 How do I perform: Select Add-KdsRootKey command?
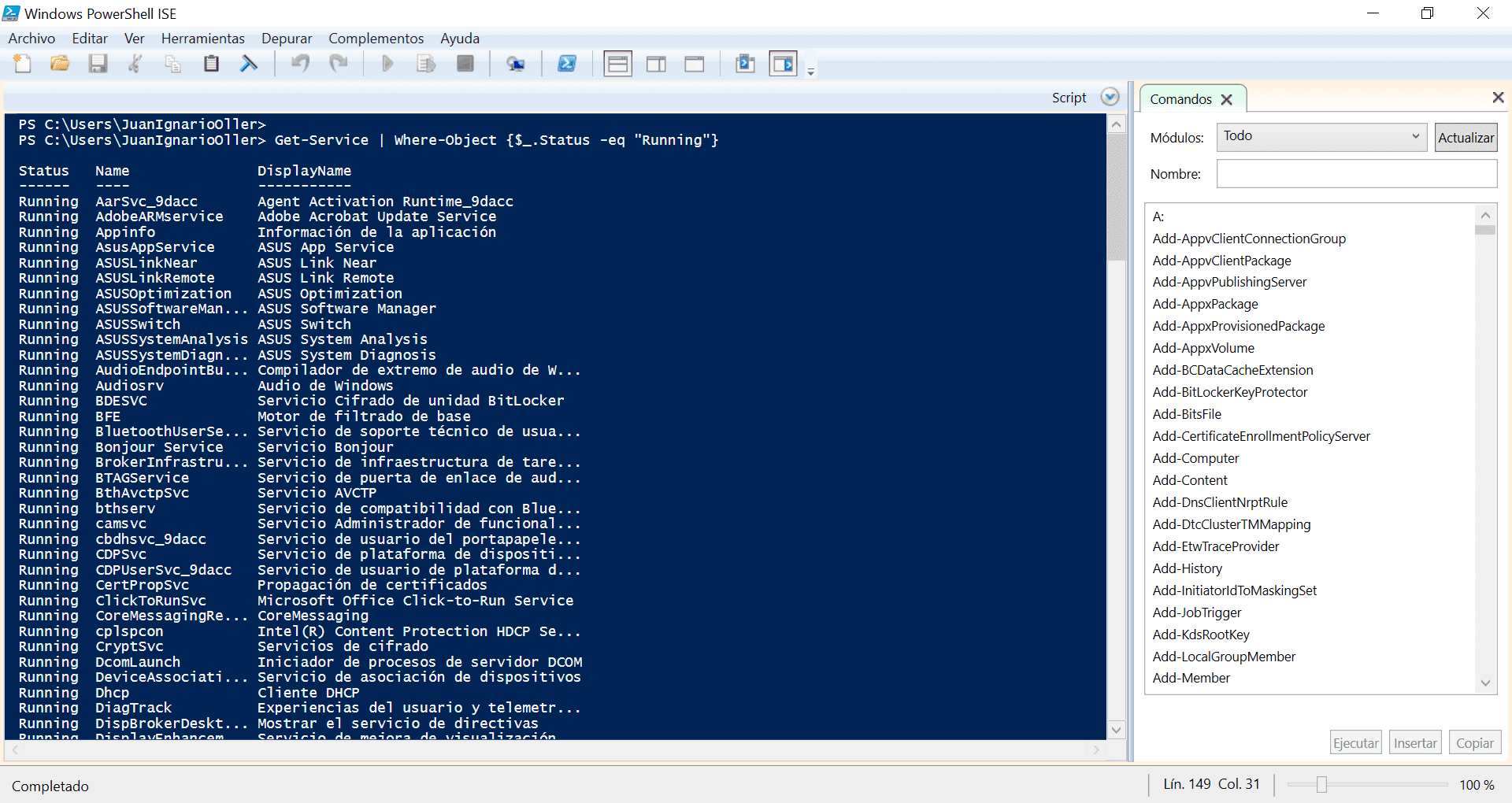[x=1201, y=635]
